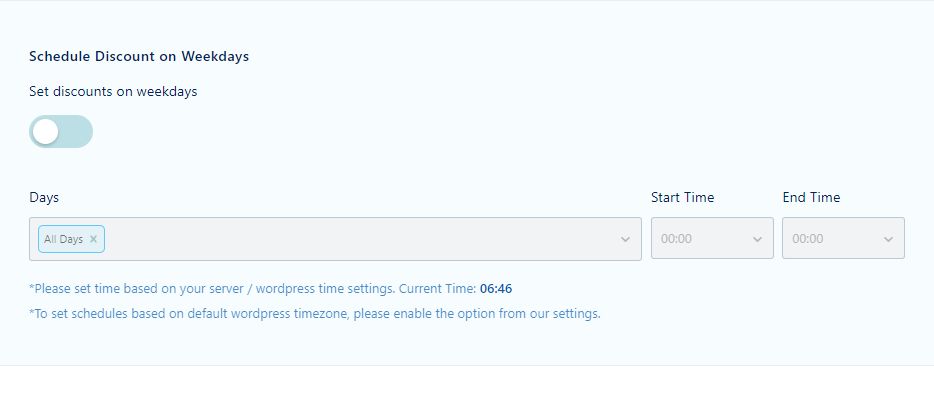Click the "Current Time:" label text
The image size is (934, 420).
click(438, 289)
